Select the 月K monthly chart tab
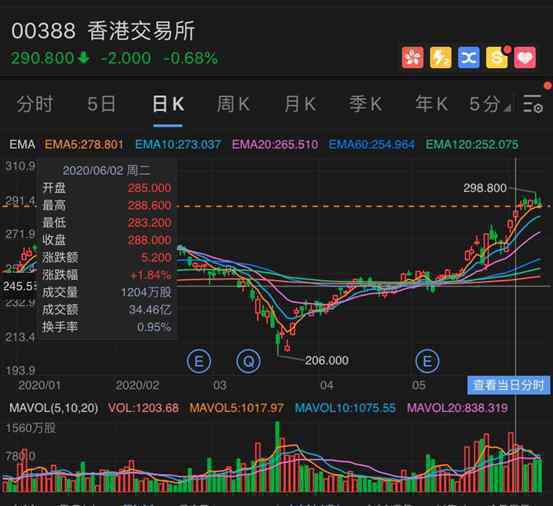553x506 pixels. (300, 104)
